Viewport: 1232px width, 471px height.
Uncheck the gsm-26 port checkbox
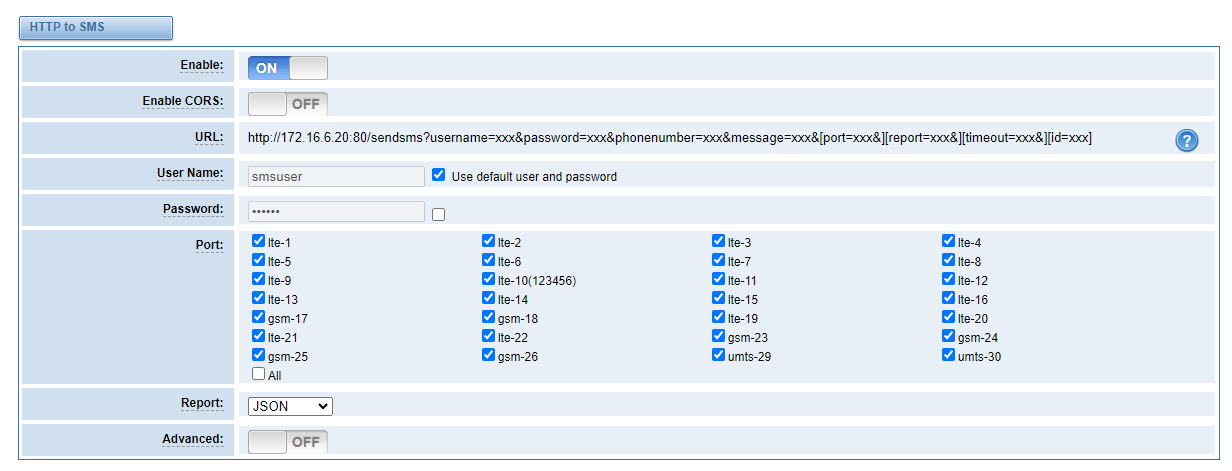pyautogui.click(x=488, y=355)
